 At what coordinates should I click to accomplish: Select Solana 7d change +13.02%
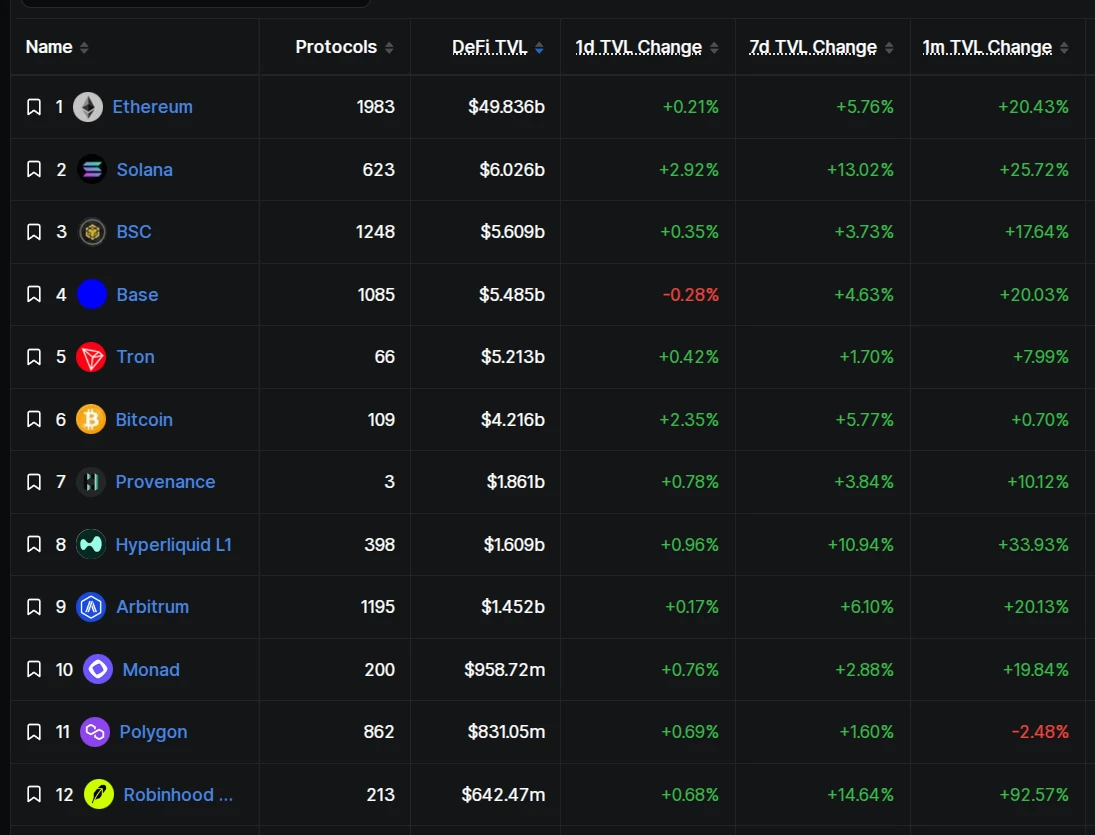[x=860, y=170]
